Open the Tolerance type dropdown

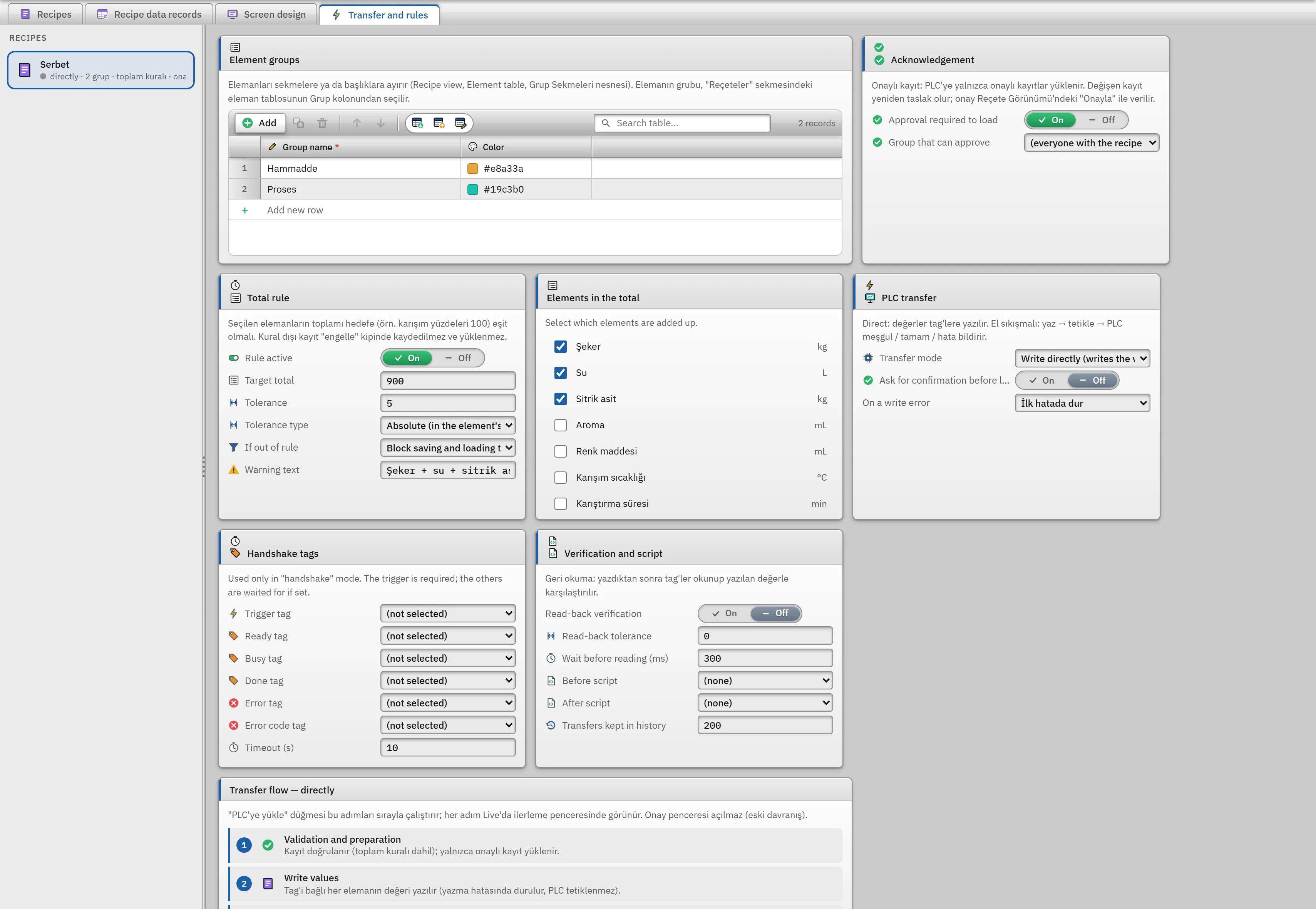point(448,426)
